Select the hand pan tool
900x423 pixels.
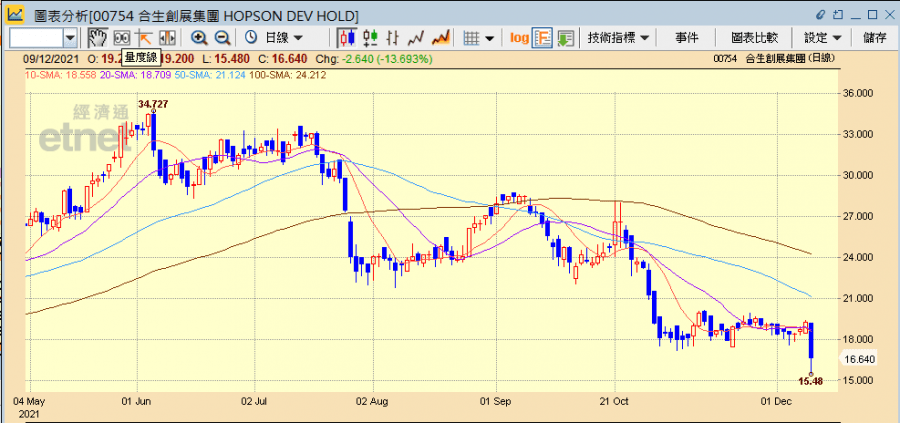(x=97, y=37)
